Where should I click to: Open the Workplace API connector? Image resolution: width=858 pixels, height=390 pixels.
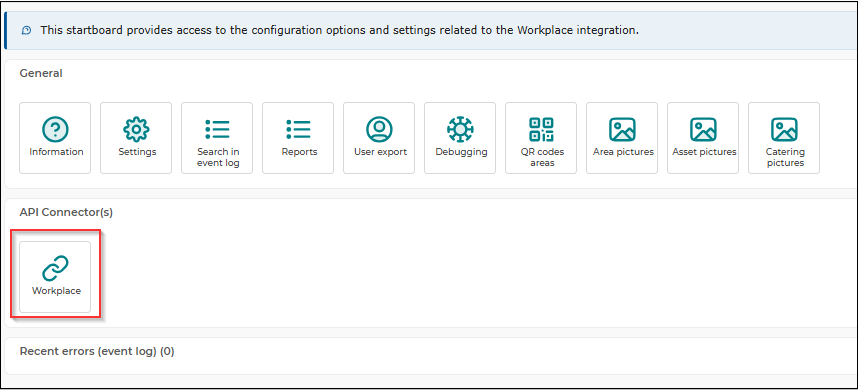click(x=55, y=277)
